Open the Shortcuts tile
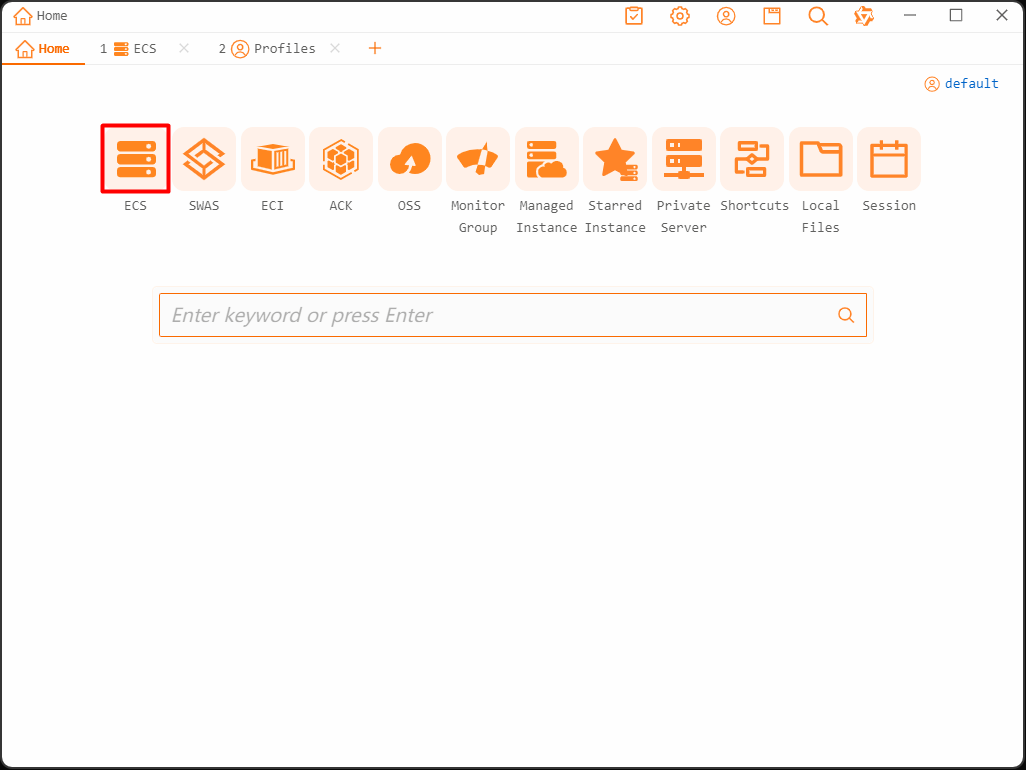This screenshot has height=770, width=1026. (x=752, y=159)
